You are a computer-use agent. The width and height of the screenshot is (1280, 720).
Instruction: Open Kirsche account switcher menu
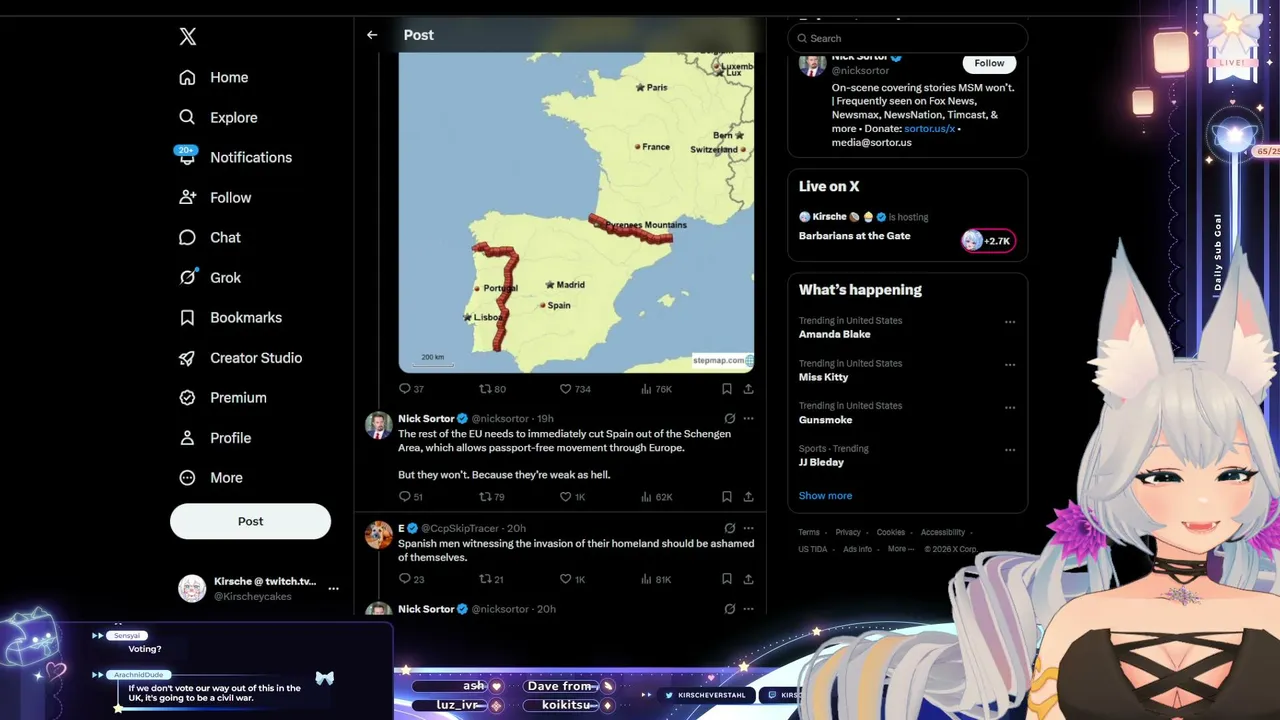click(x=259, y=588)
